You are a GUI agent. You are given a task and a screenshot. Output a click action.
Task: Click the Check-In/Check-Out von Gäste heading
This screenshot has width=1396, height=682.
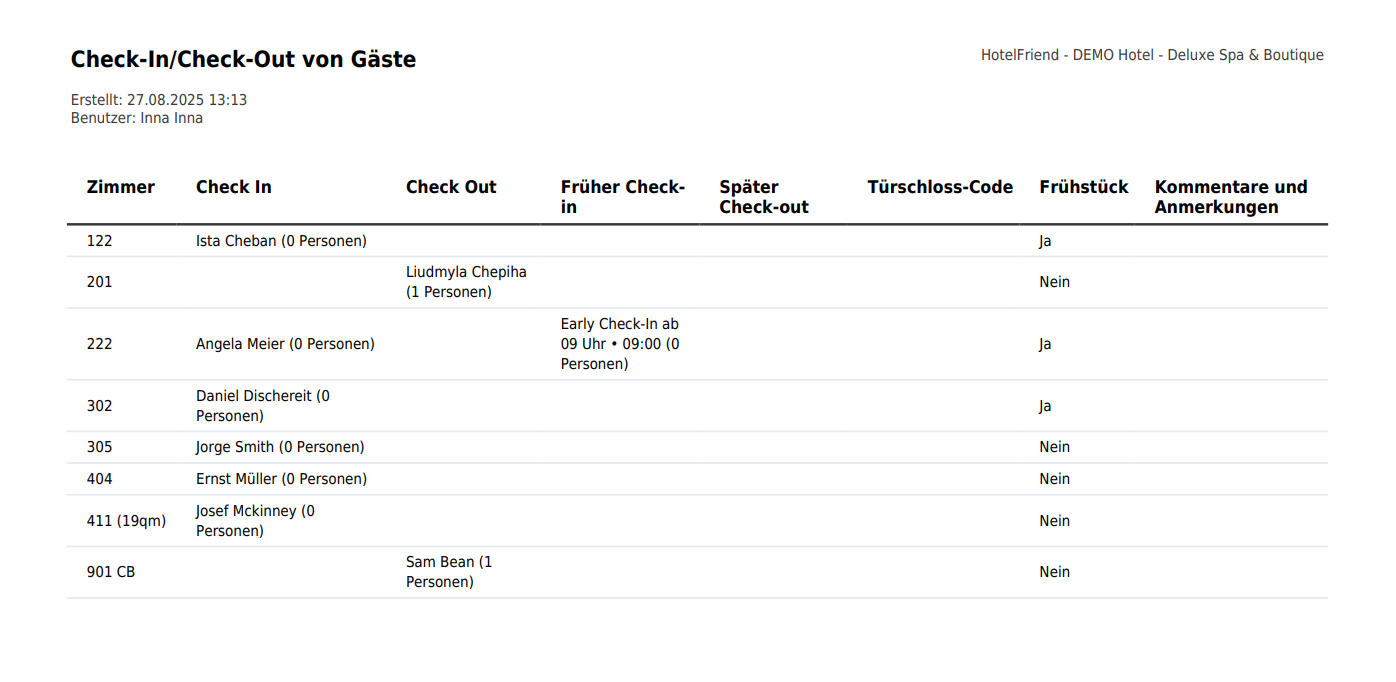coord(243,59)
